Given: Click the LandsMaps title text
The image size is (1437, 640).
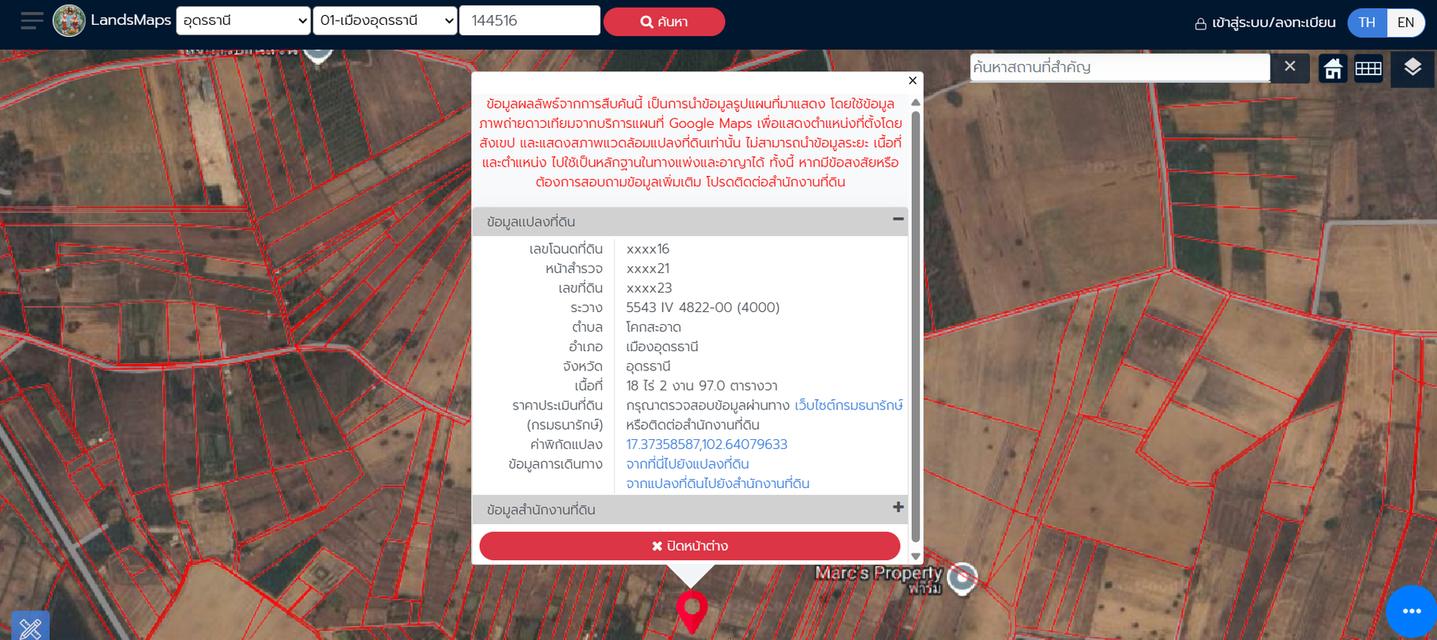Looking at the screenshot, I should click(x=131, y=20).
